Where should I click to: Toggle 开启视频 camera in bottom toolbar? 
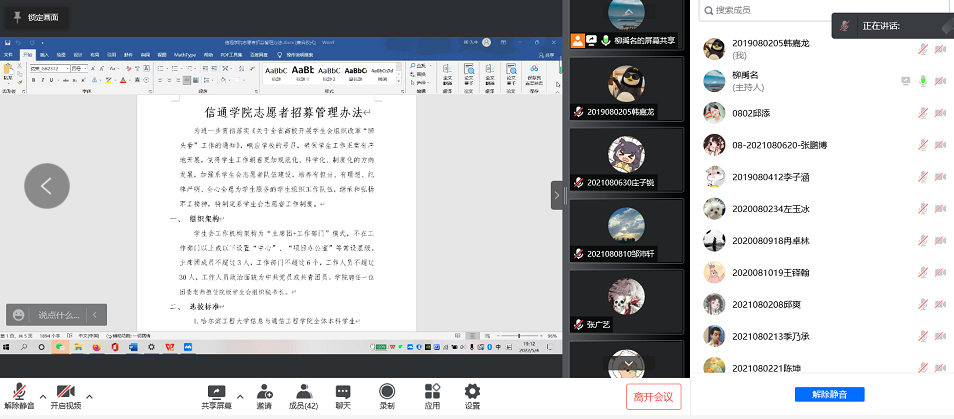(65, 392)
